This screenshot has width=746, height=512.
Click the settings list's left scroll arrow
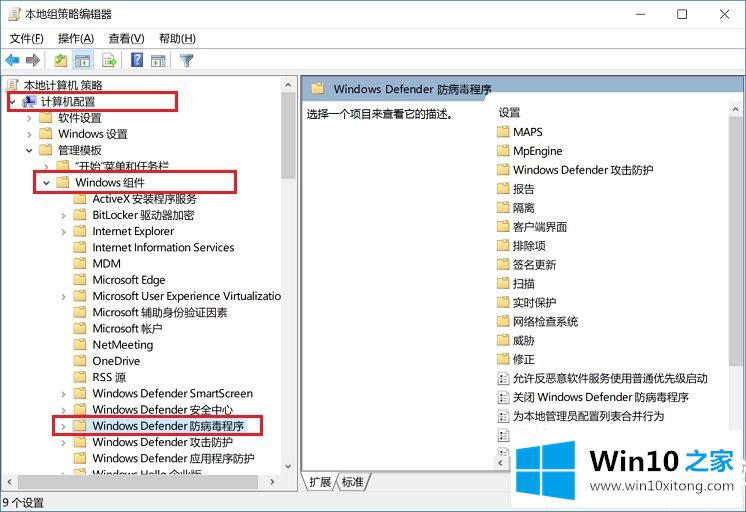pyautogui.click(x=501, y=463)
